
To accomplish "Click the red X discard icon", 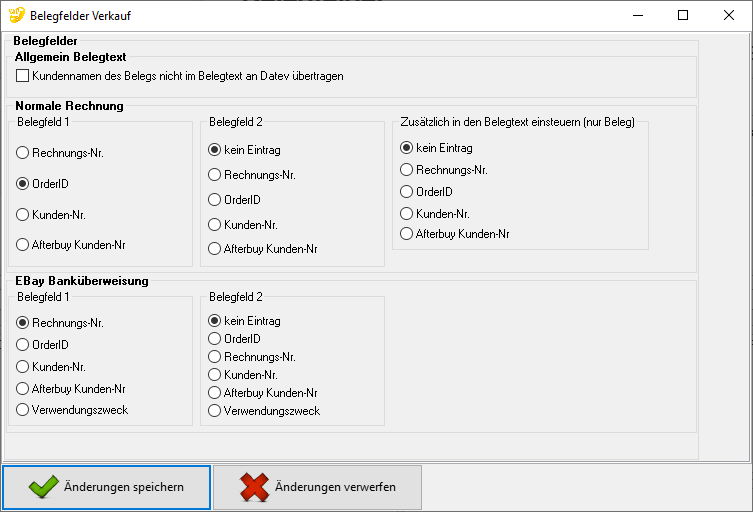I will (x=255, y=488).
